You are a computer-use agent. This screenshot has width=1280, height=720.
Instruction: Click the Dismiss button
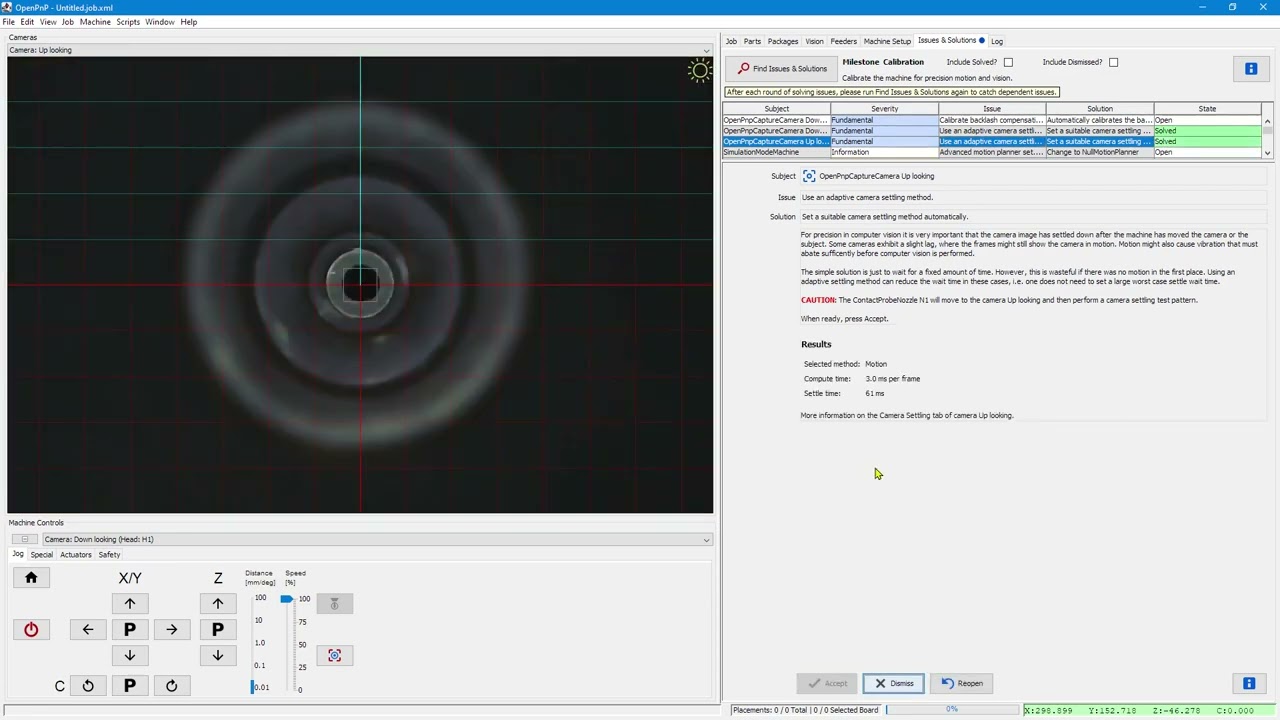894,684
